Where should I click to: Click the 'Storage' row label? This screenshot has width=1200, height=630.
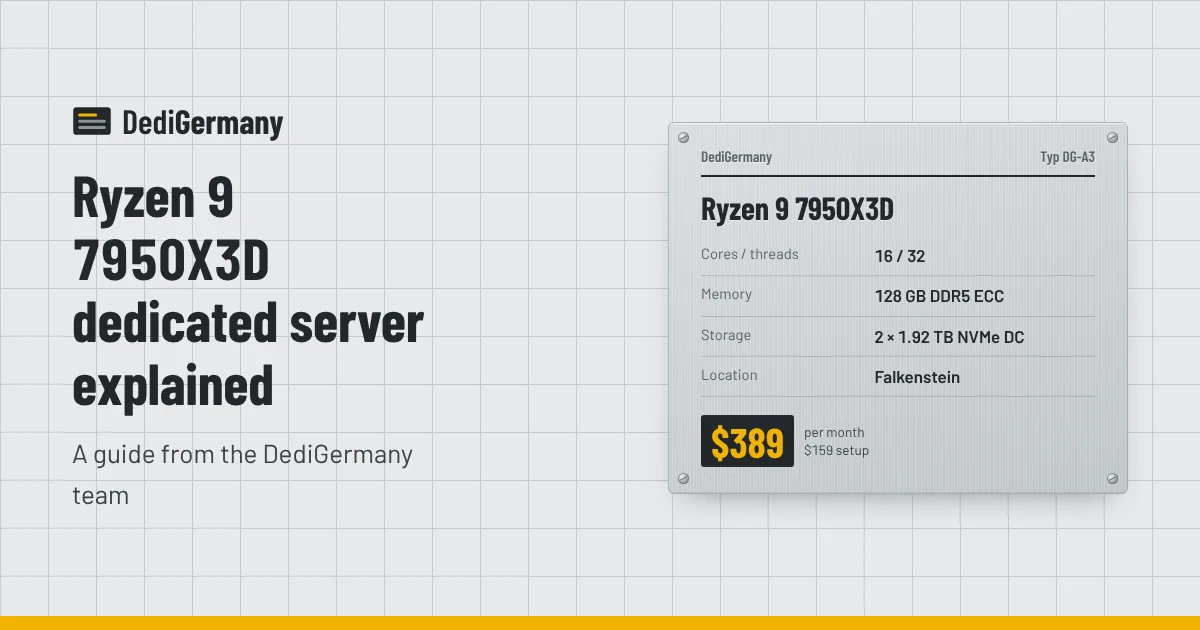726,335
